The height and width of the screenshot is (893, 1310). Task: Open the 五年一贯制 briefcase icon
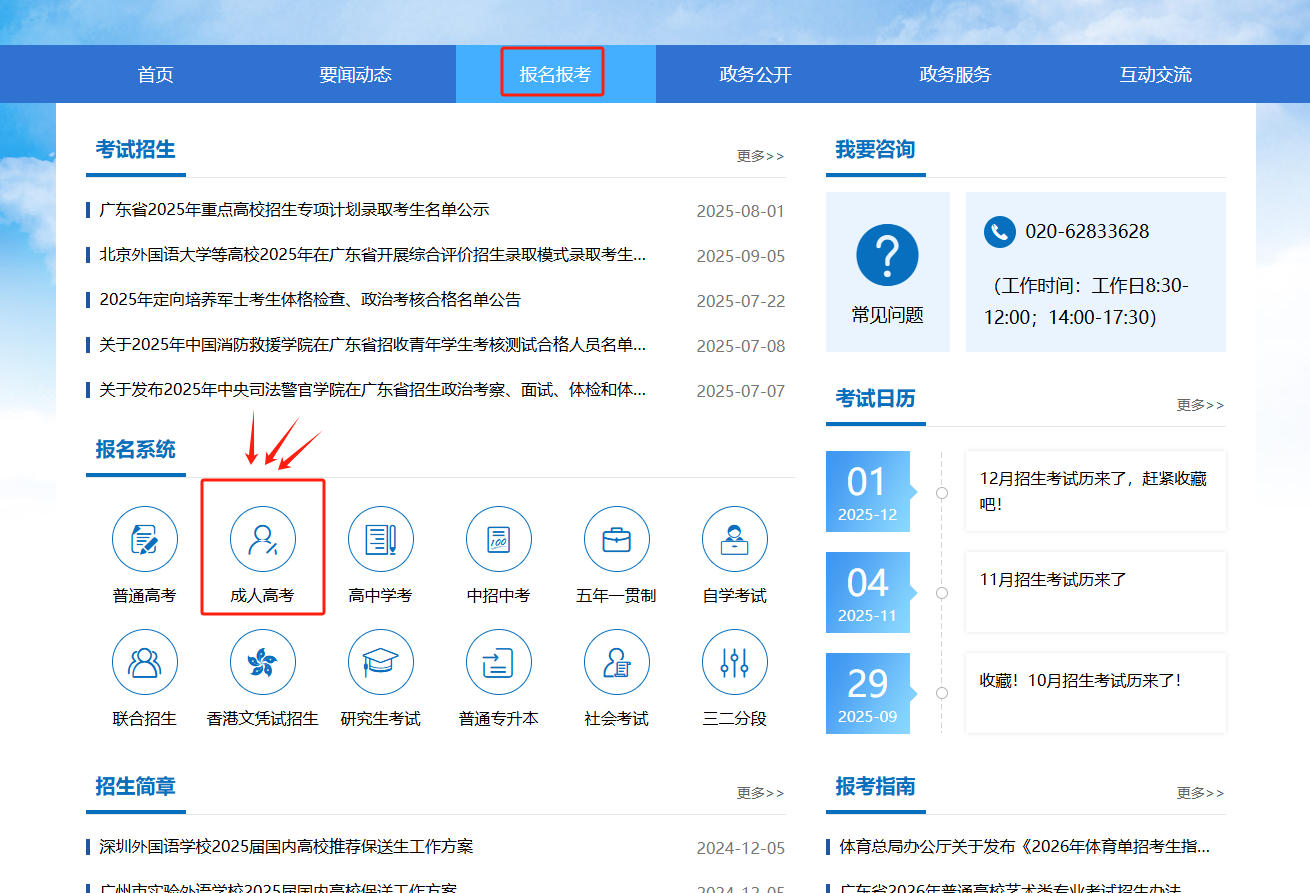pos(617,540)
